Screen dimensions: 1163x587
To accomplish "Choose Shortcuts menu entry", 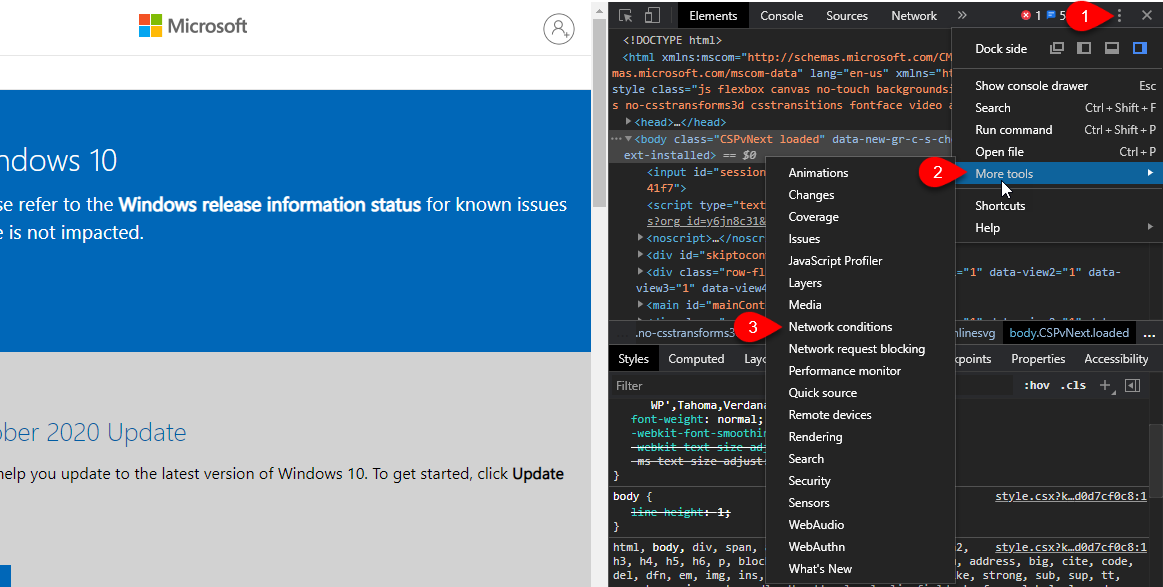I will 1057,206.
